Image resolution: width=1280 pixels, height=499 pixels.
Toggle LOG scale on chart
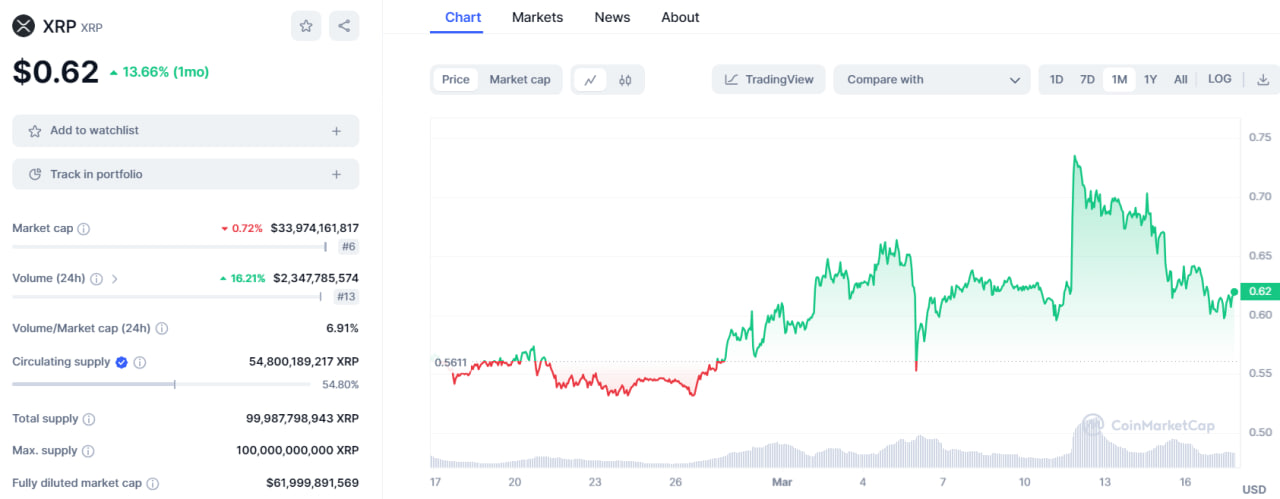pos(1220,79)
